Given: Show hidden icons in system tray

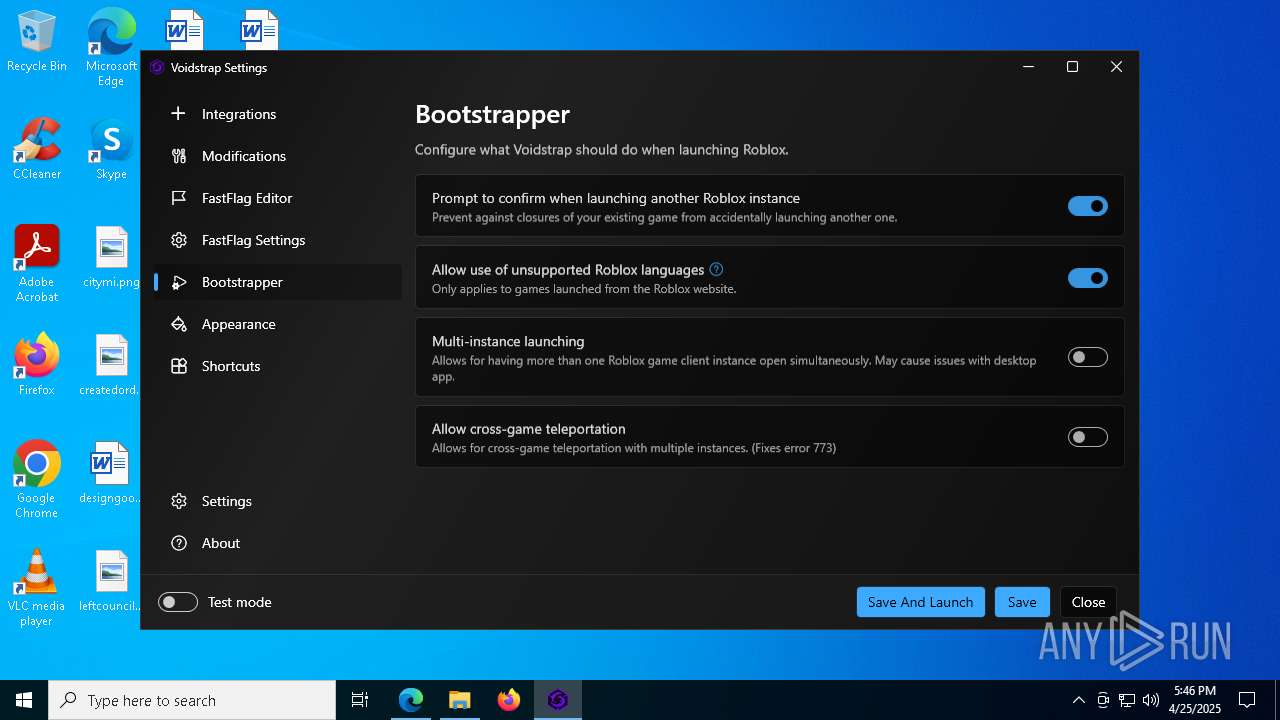Looking at the screenshot, I should click(x=1078, y=700).
